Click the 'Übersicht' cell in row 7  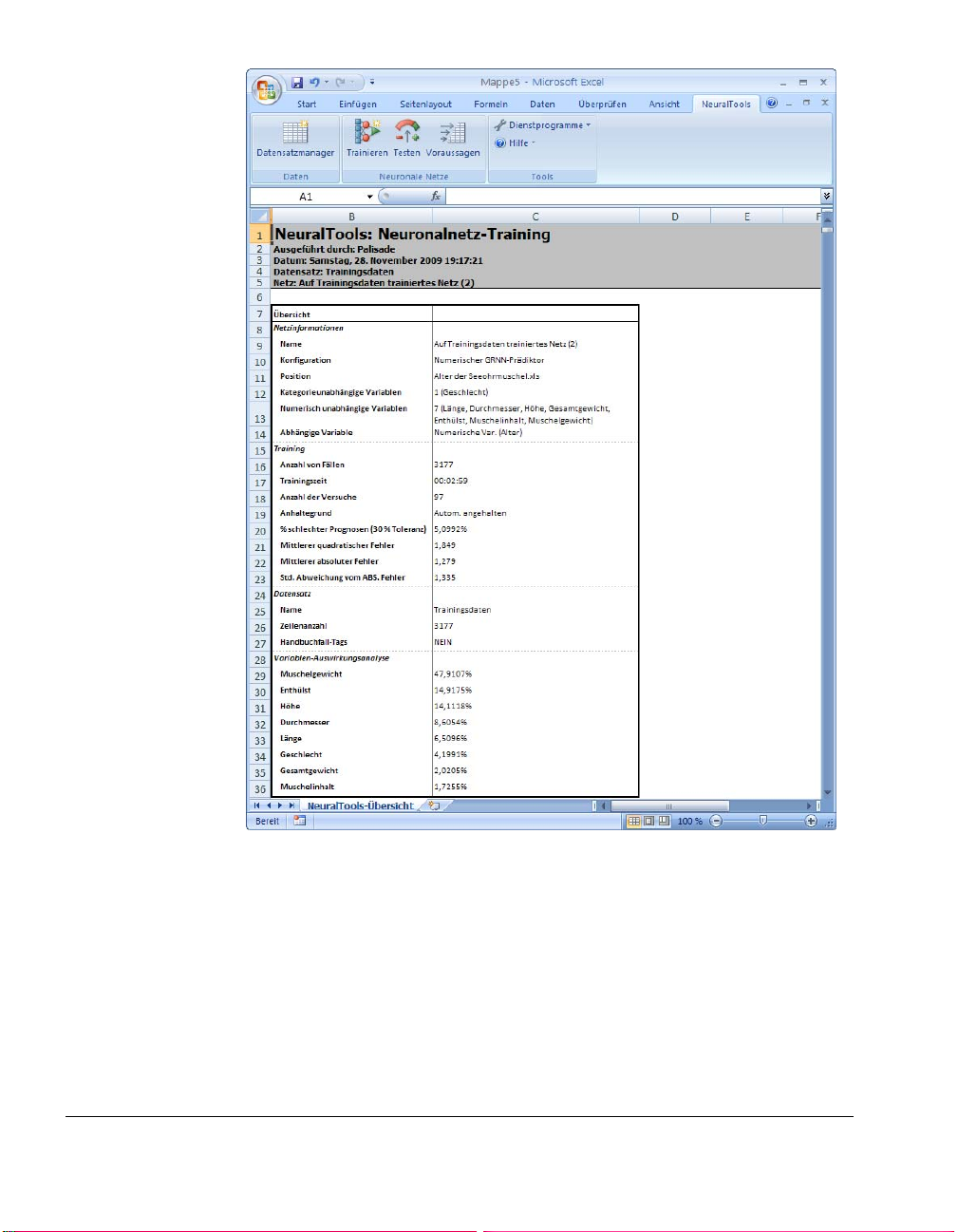click(x=291, y=313)
